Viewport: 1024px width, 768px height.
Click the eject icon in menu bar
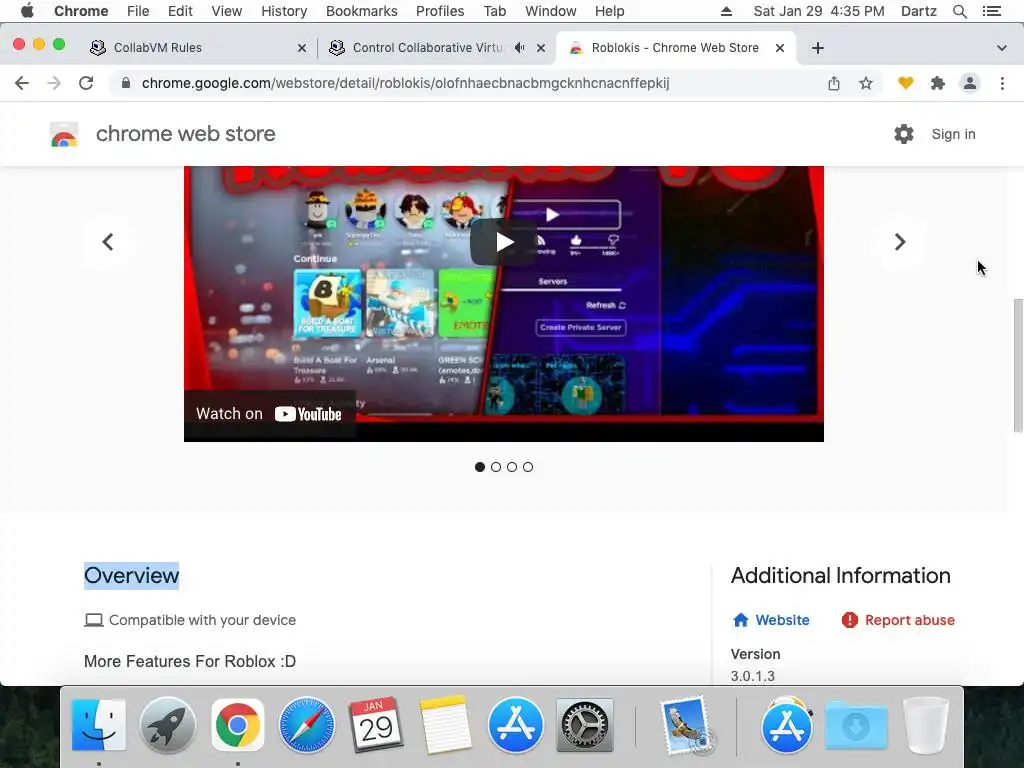coord(726,11)
